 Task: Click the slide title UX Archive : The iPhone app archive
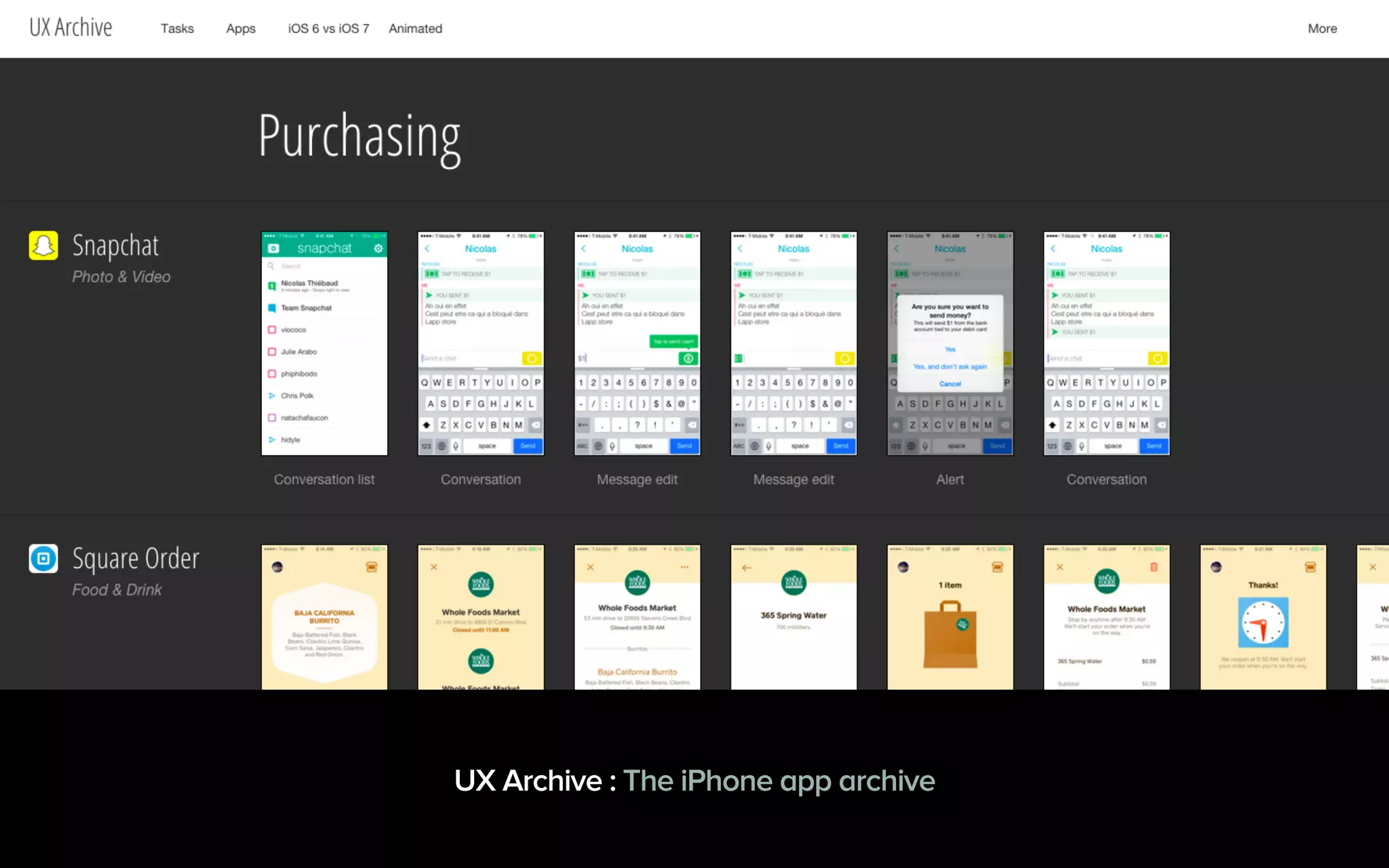pos(694,781)
